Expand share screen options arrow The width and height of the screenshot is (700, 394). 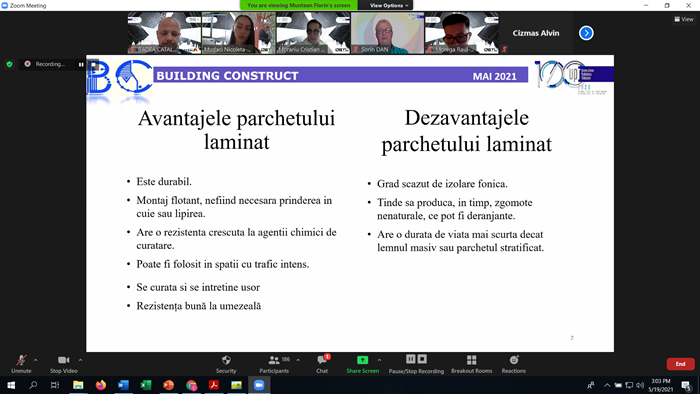379,360
